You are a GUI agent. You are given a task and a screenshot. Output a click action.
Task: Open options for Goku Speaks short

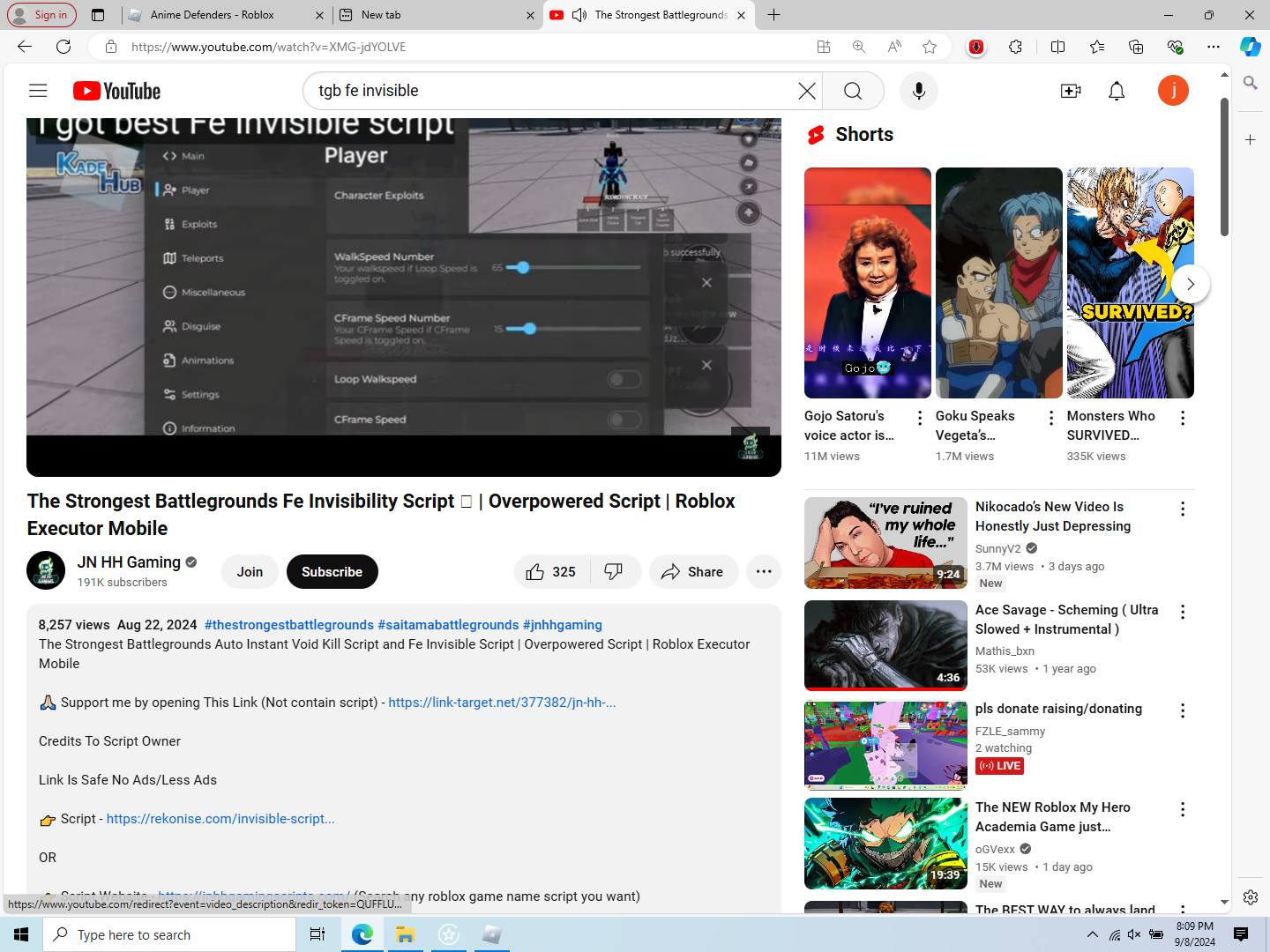pyautogui.click(x=1051, y=418)
